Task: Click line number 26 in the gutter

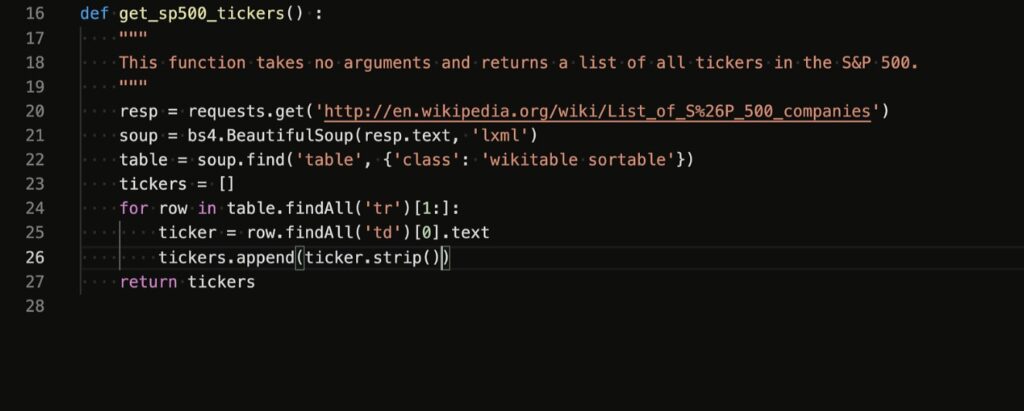Action: [x=33, y=257]
